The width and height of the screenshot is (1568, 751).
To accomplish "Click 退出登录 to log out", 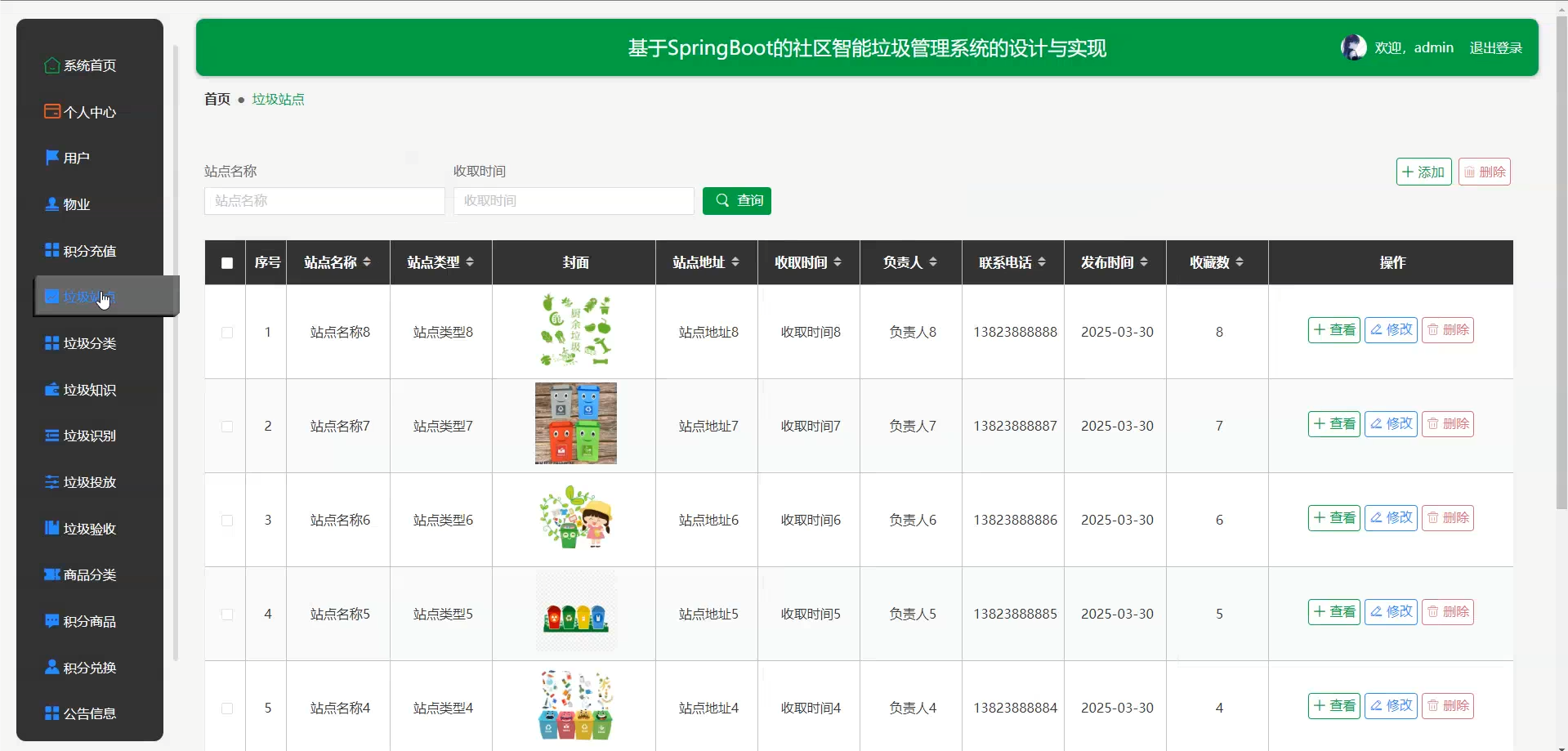I will (x=1495, y=48).
